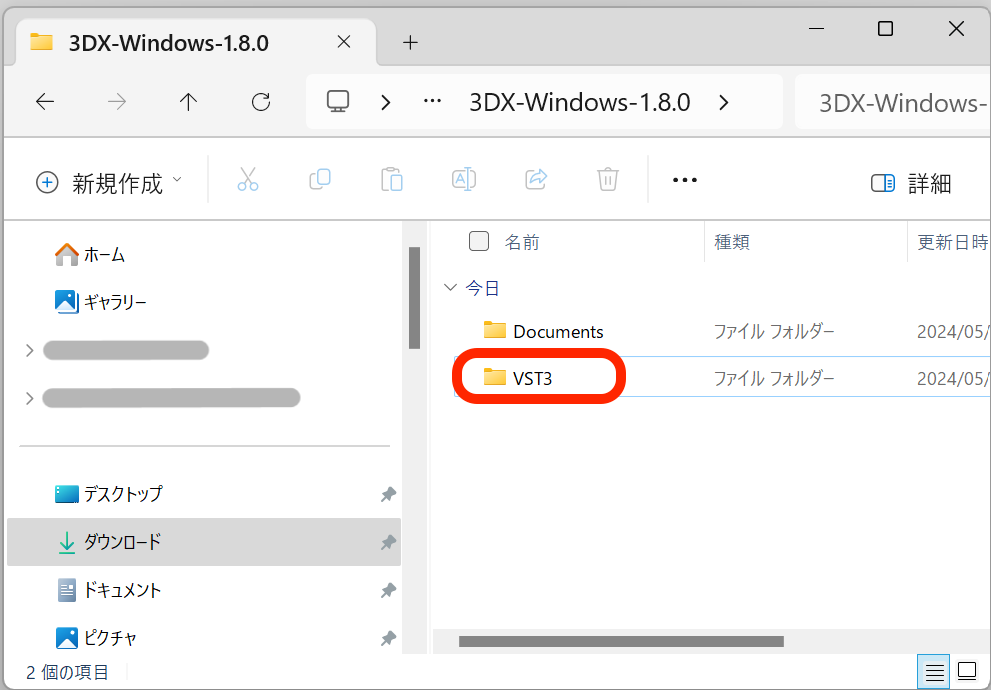The width and height of the screenshot is (991, 690).
Task: Open a new tab with the plus button
Action: click(410, 42)
